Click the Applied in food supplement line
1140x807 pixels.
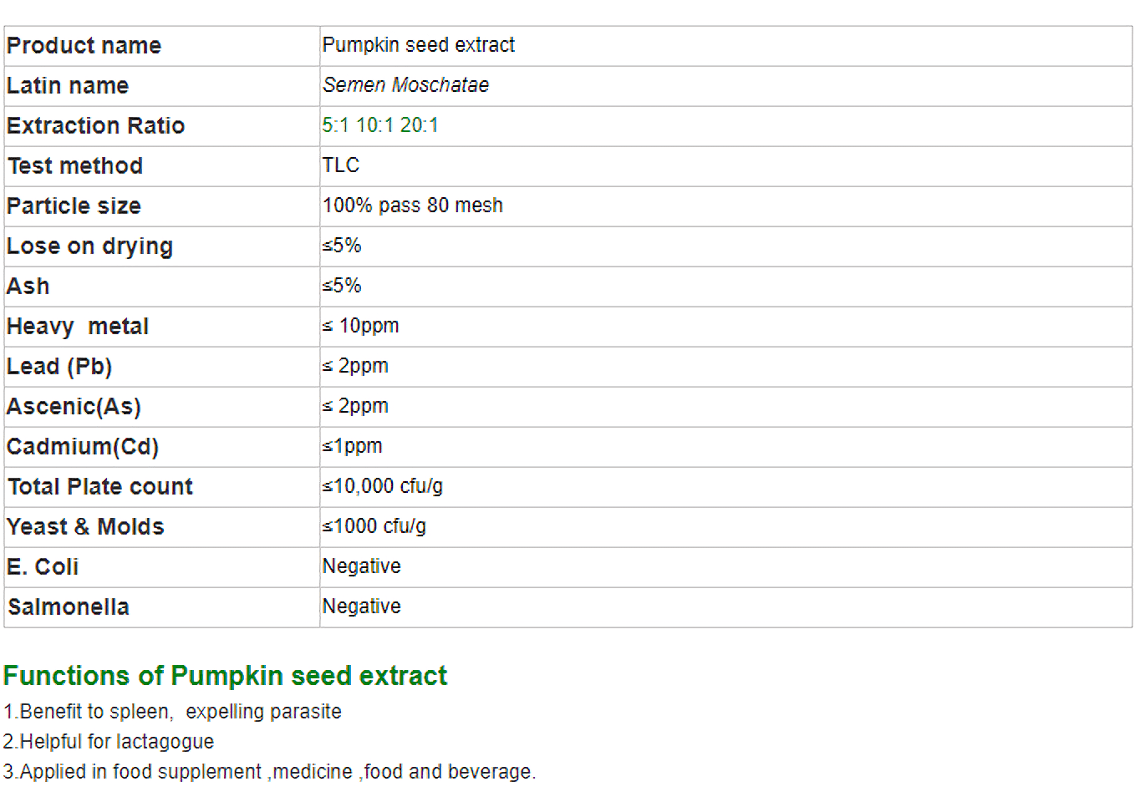pyautogui.click(x=269, y=771)
